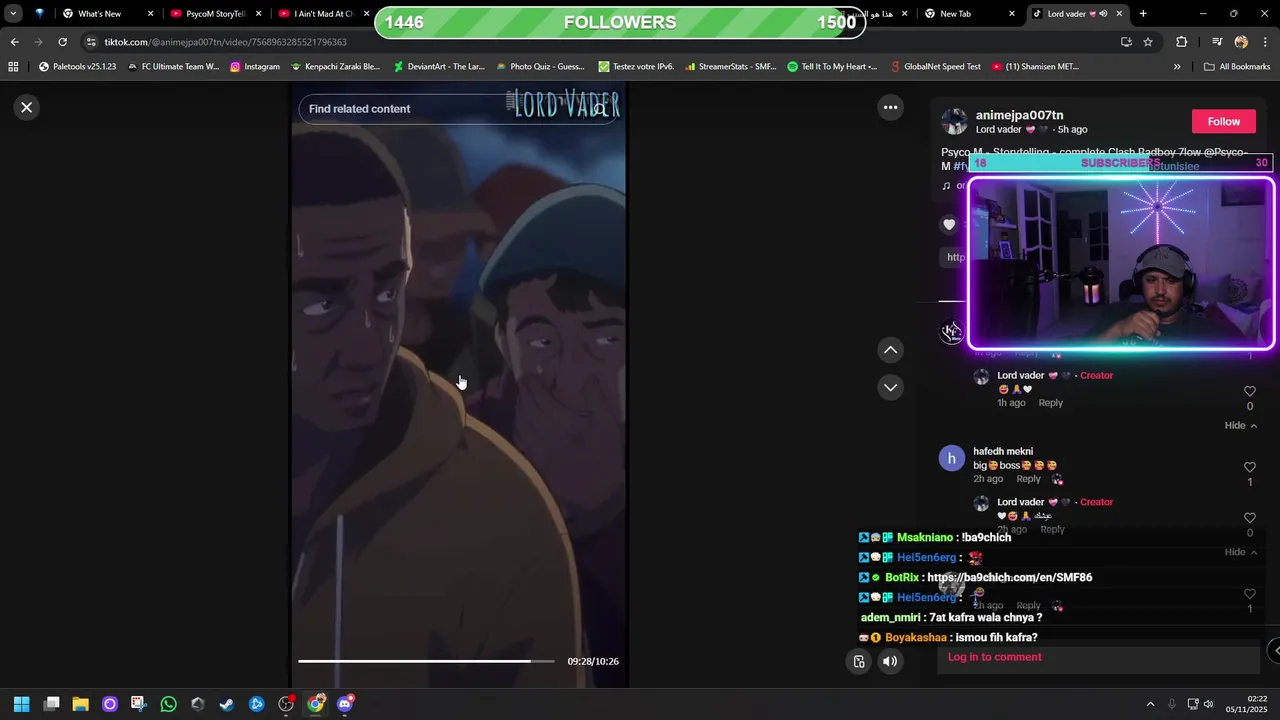Go back in Chrome

(14, 42)
